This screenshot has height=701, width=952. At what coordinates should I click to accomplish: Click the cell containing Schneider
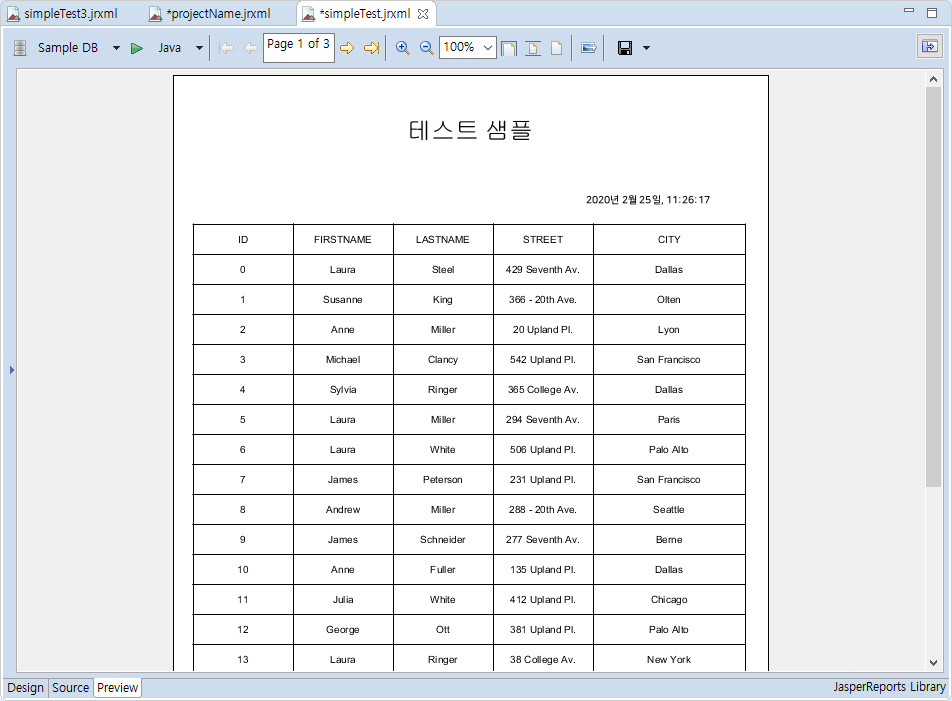point(443,540)
